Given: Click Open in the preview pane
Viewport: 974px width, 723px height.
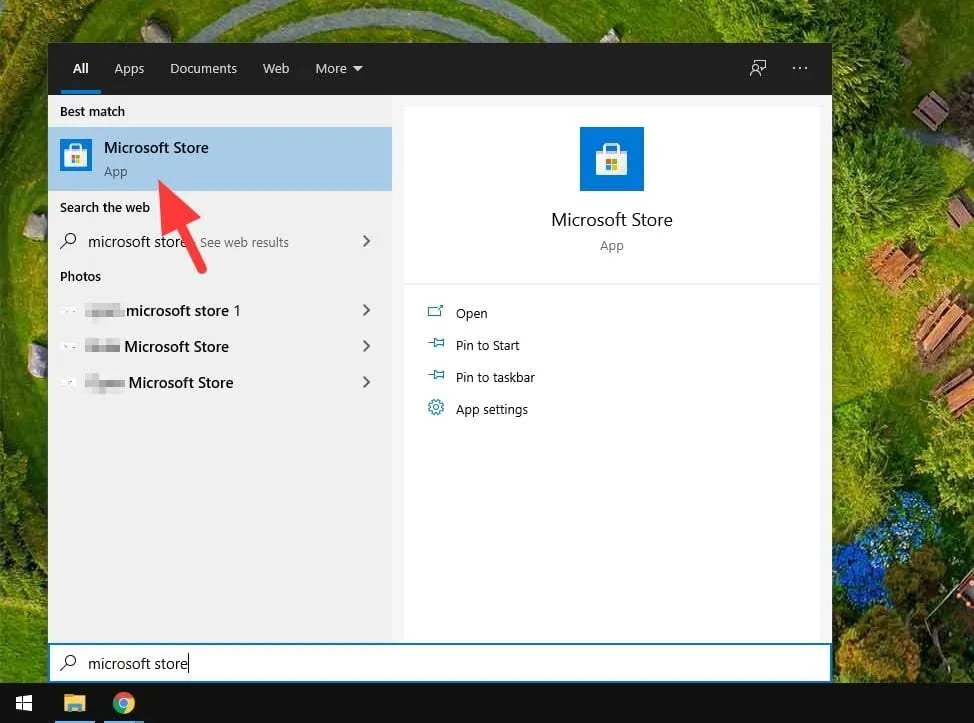Looking at the screenshot, I should (x=471, y=313).
